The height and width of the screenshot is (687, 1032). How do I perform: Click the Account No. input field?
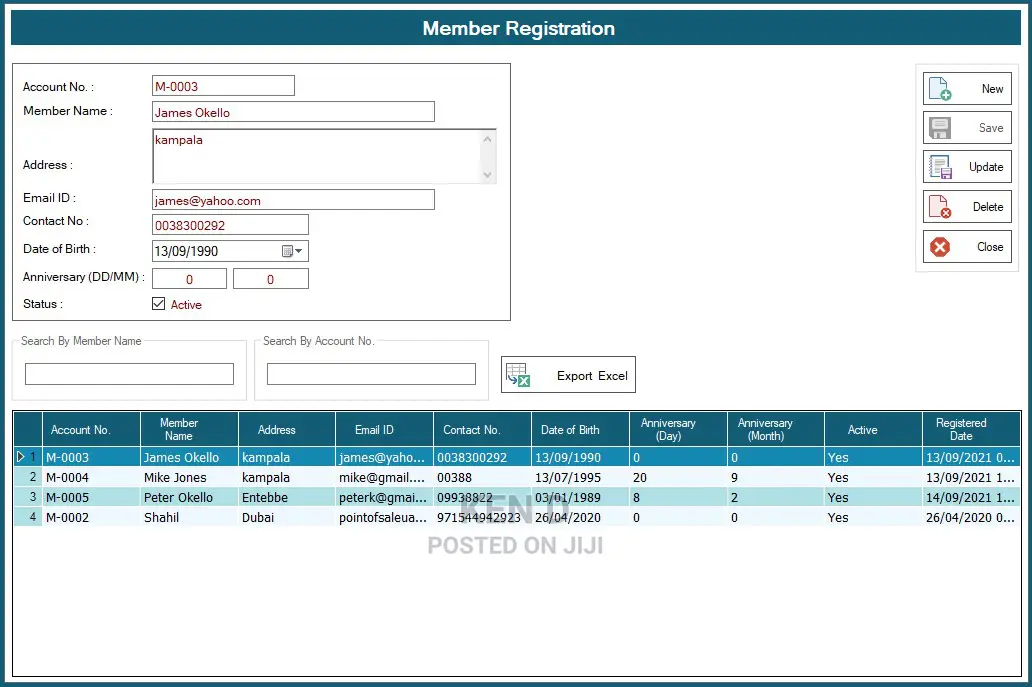[223, 86]
